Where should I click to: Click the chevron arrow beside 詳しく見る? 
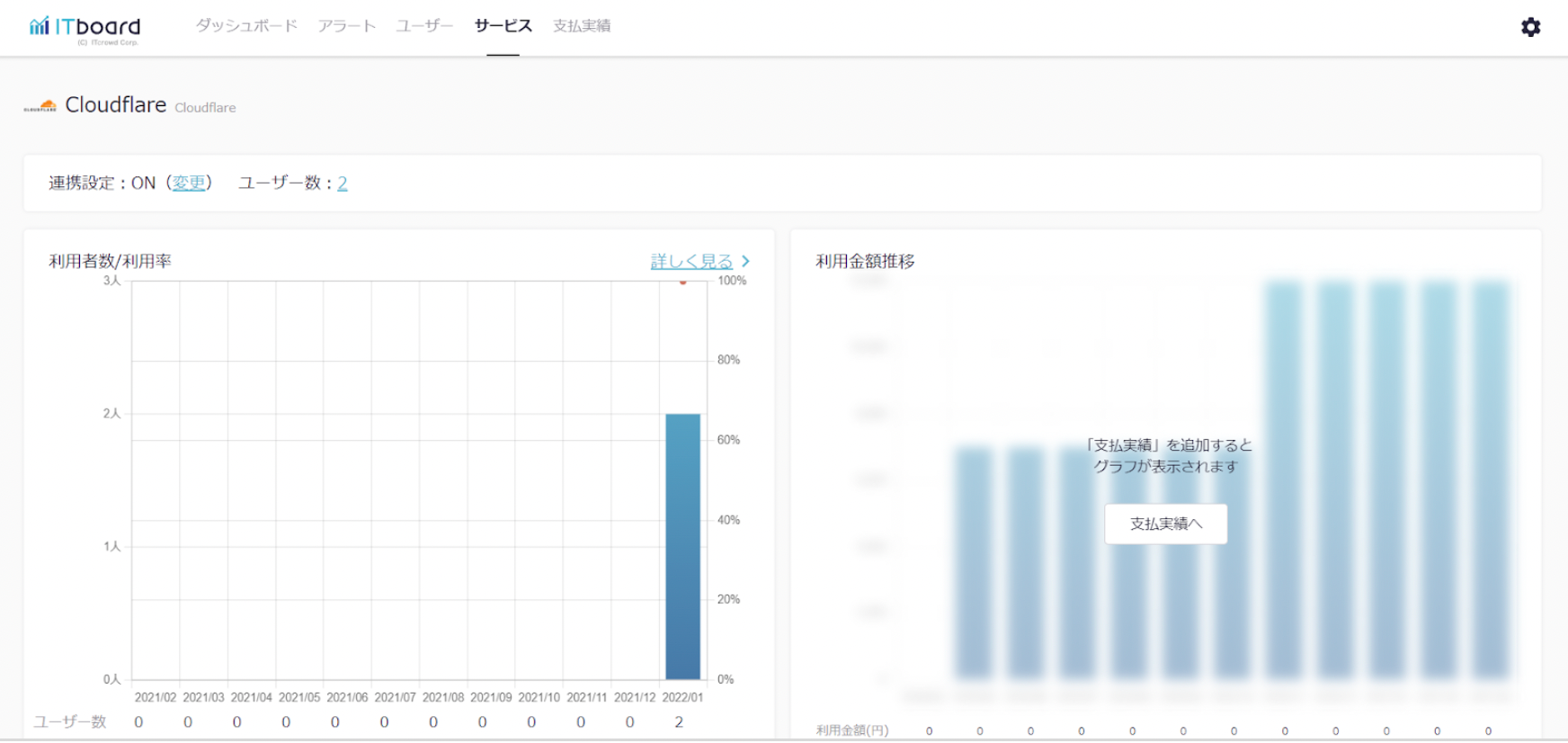click(x=745, y=261)
